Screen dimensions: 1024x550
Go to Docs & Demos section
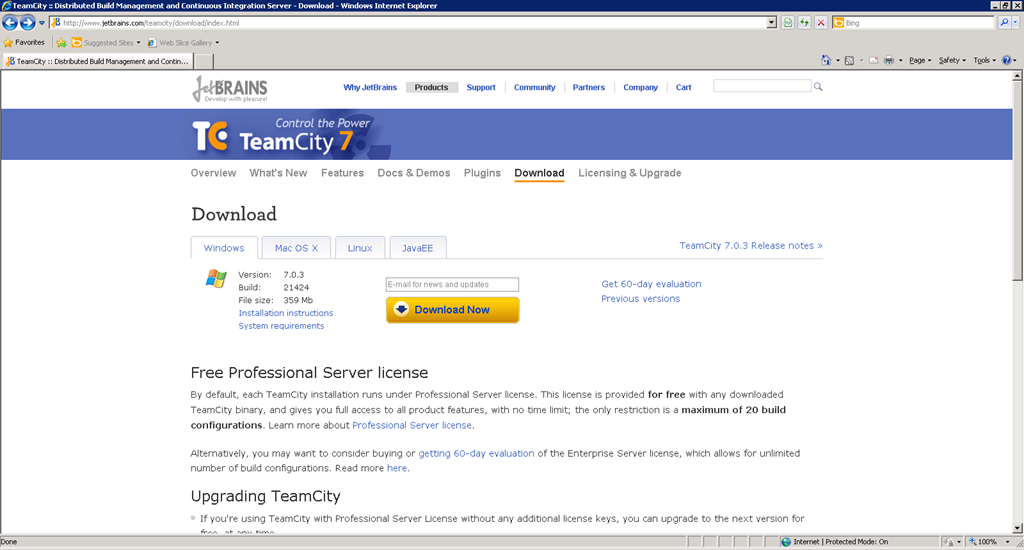(x=413, y=173)
